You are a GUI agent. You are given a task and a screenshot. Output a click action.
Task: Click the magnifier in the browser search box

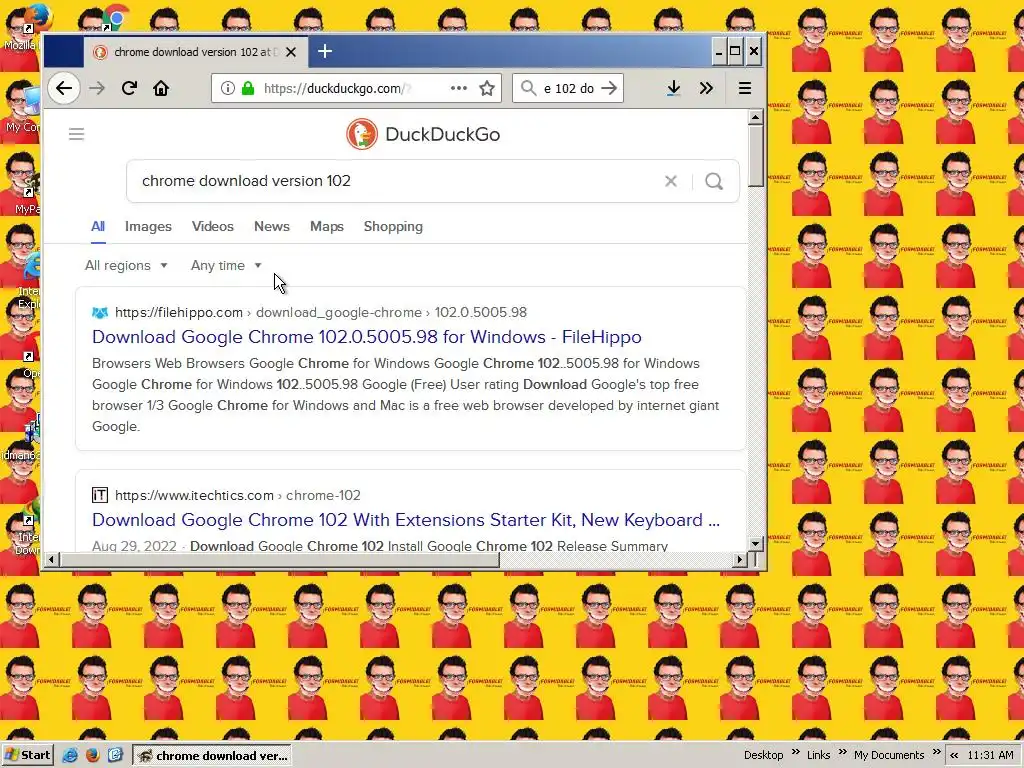click(x=528, y=88)
